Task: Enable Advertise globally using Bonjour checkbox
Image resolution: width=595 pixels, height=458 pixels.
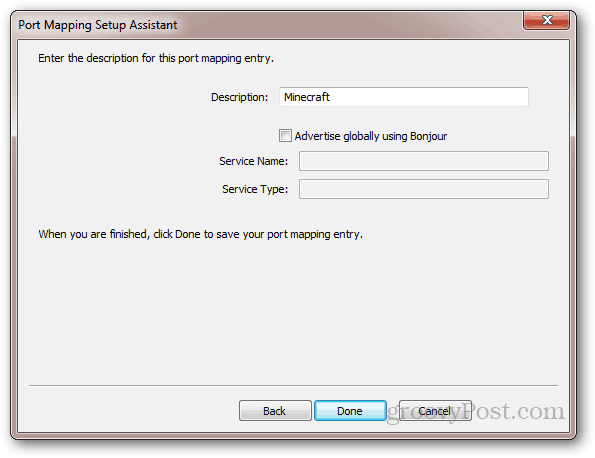Action: click(x=285, y=135)
